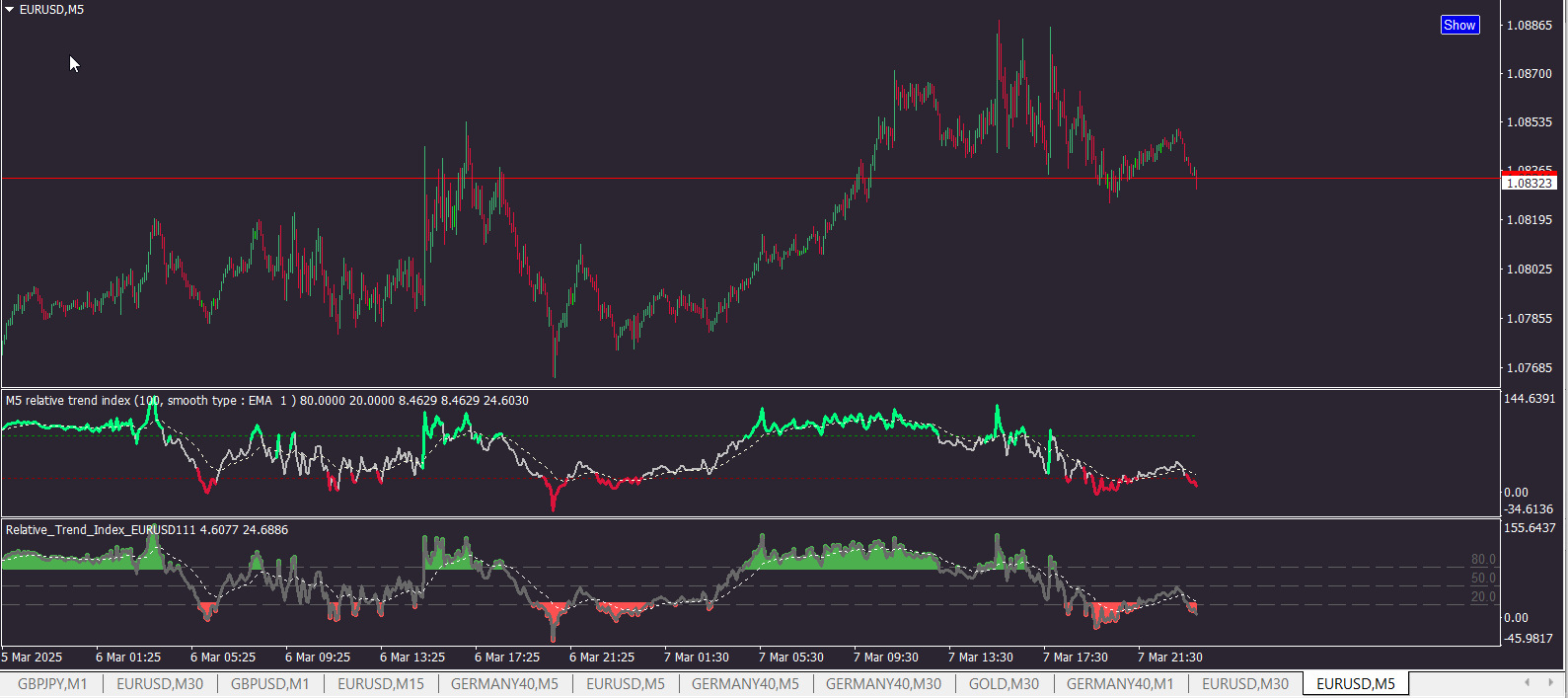Viewport: 1568px width, 698px height.
Task: Click the 155.6437 indicator scale value
Action: [1530, 528]
